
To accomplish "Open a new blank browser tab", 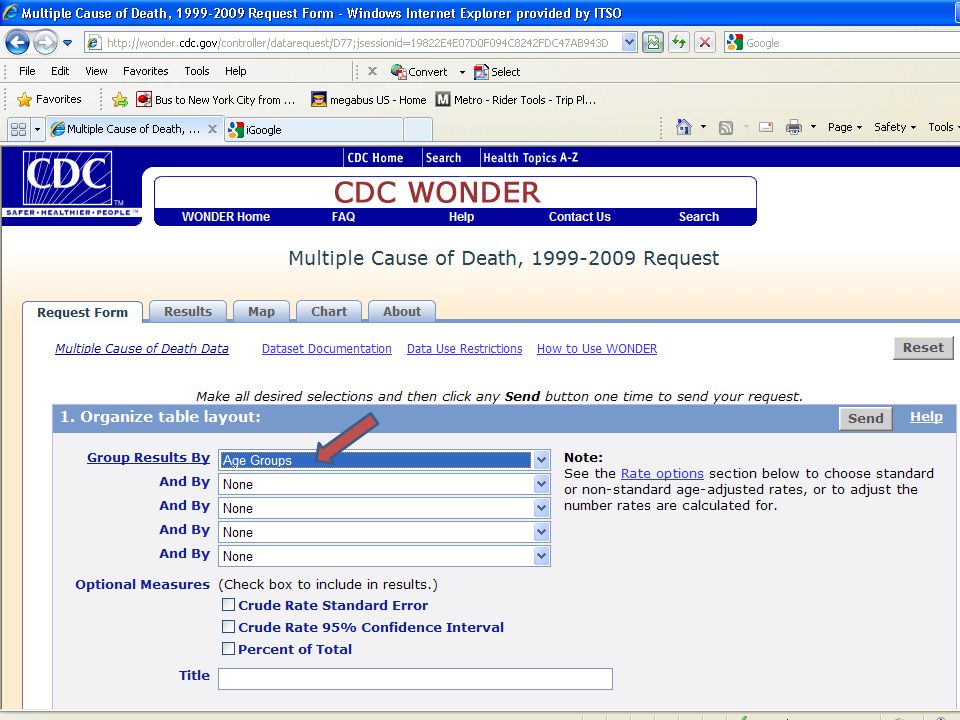I will [418, 129].
